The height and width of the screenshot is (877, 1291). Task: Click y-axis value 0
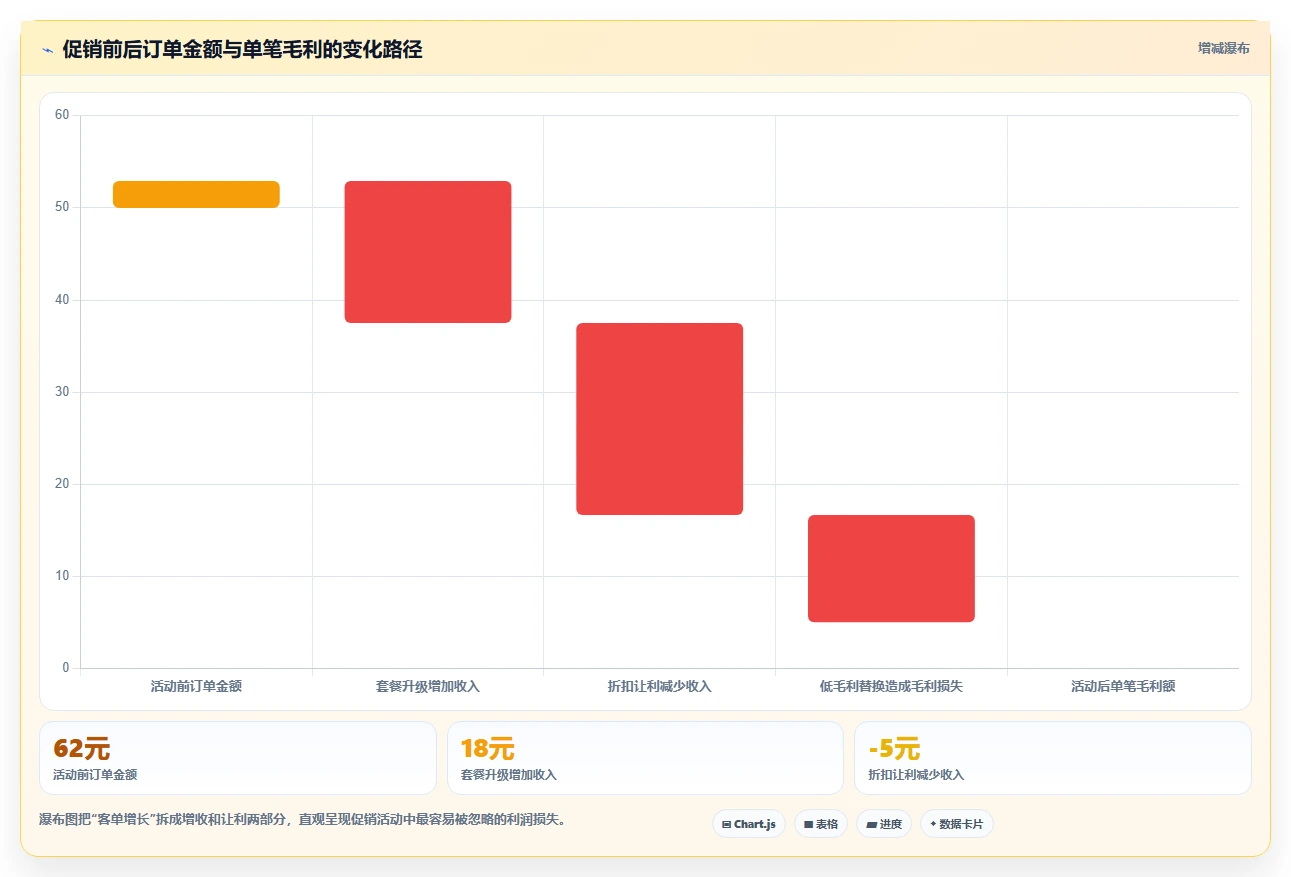click(x=66, y=667)
